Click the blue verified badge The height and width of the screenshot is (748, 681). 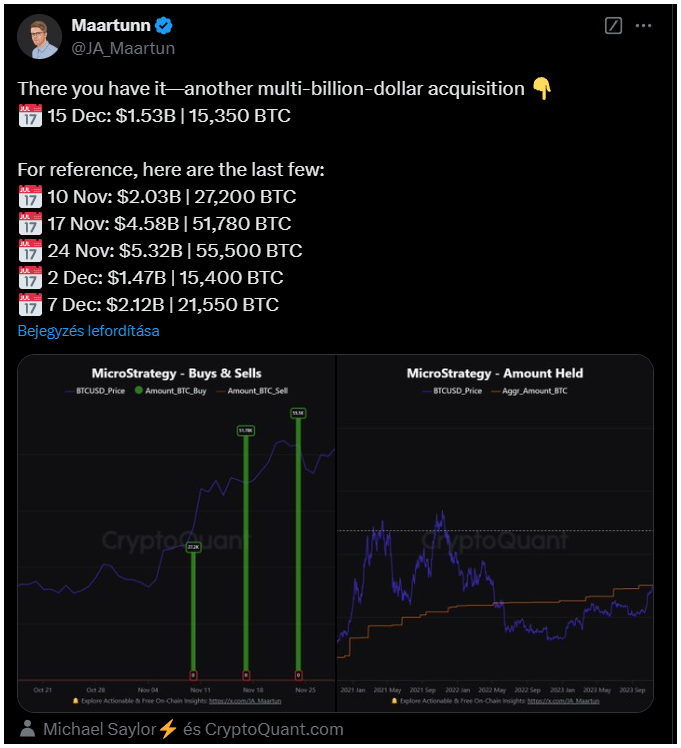[164, 25]
